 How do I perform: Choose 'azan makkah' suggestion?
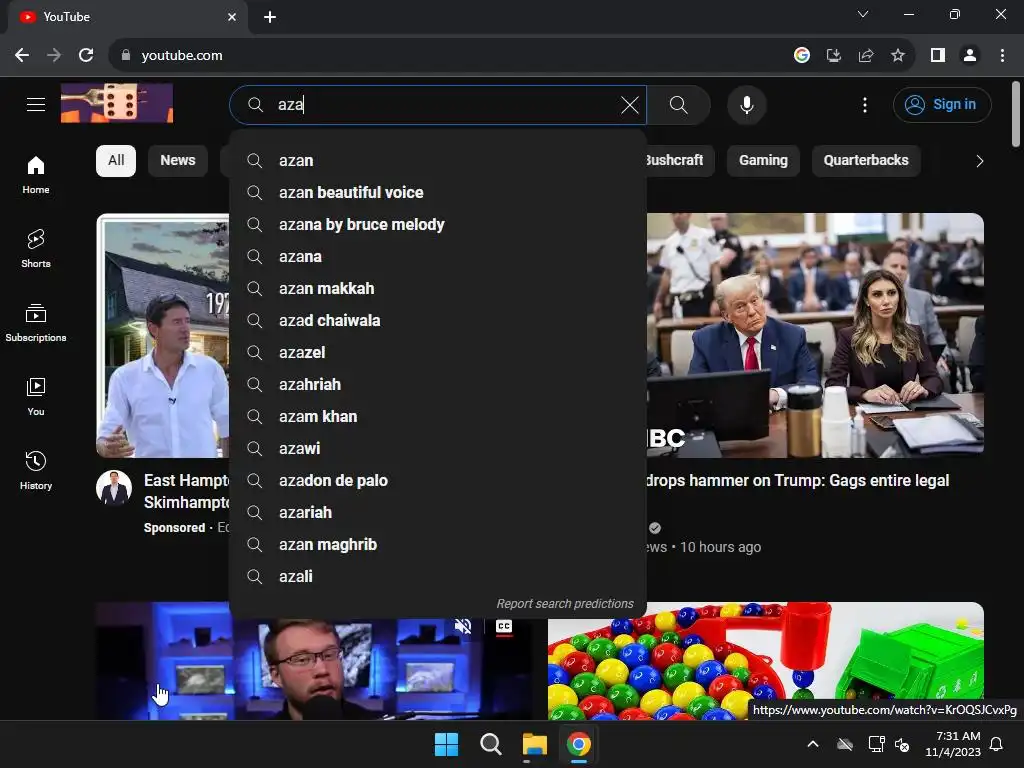click(438, 289)
